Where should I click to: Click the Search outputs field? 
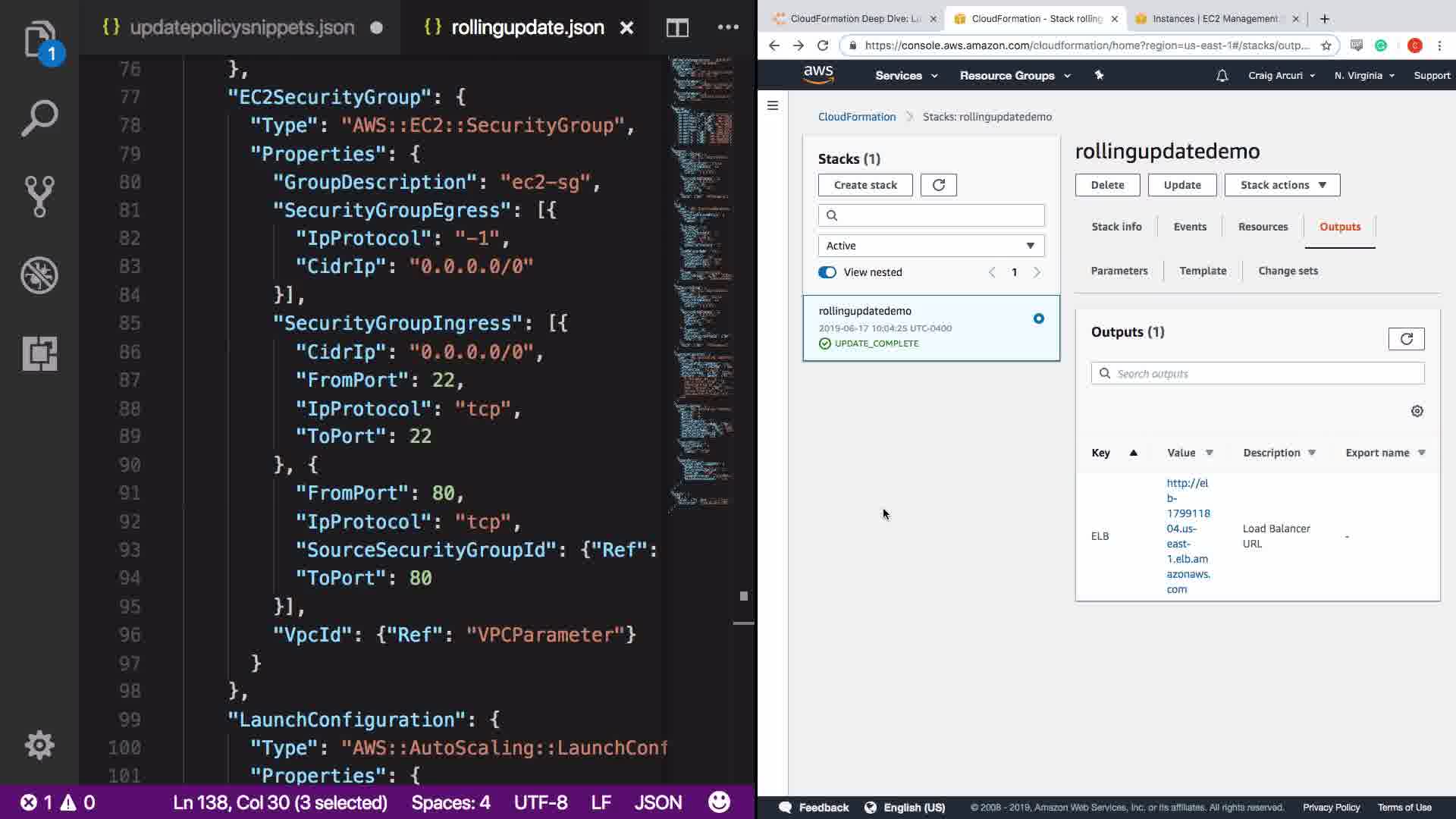point(1265,374)
